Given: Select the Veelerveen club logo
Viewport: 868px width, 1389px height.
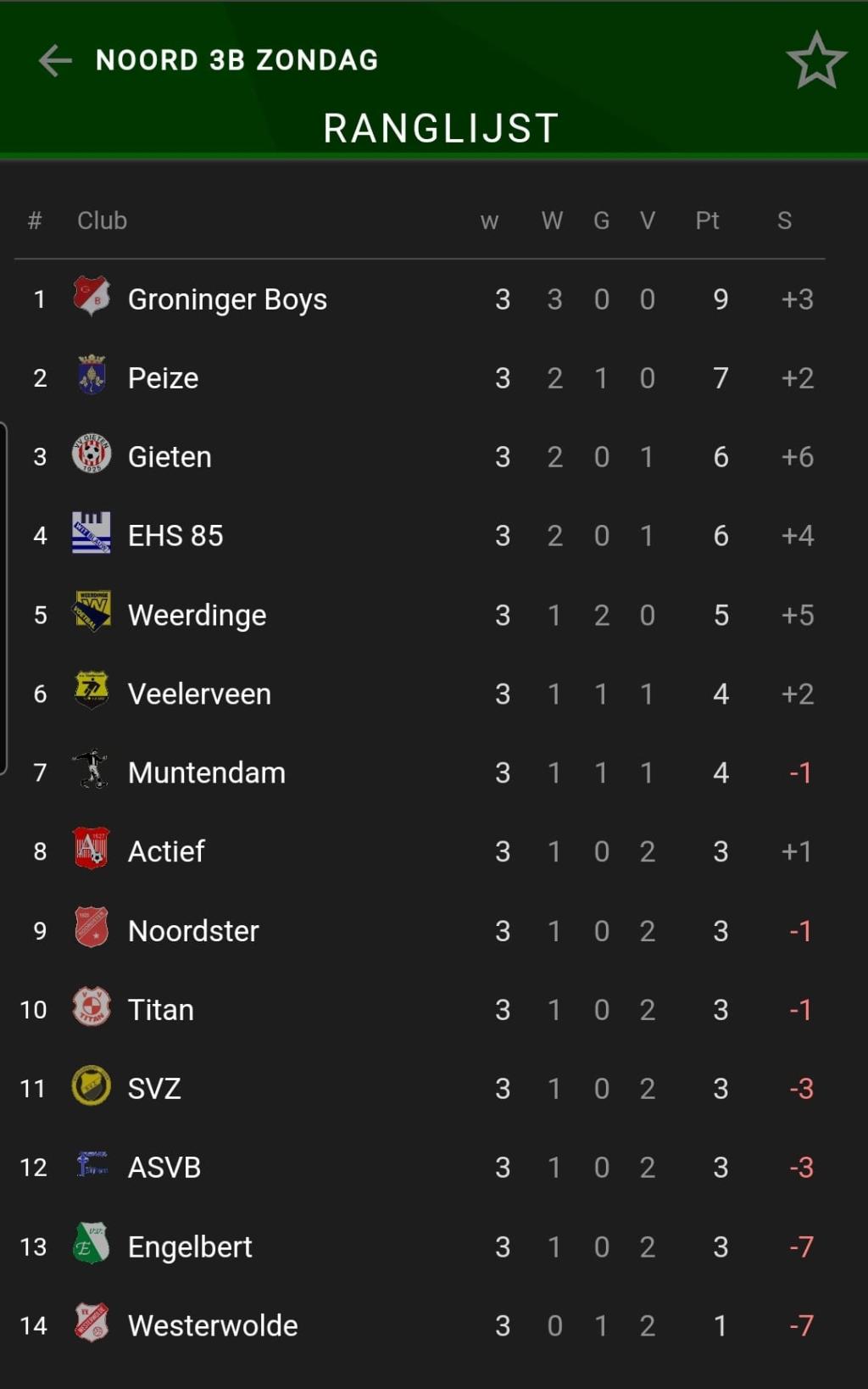Looking at the screenshot, I should [x=92, y=691].
